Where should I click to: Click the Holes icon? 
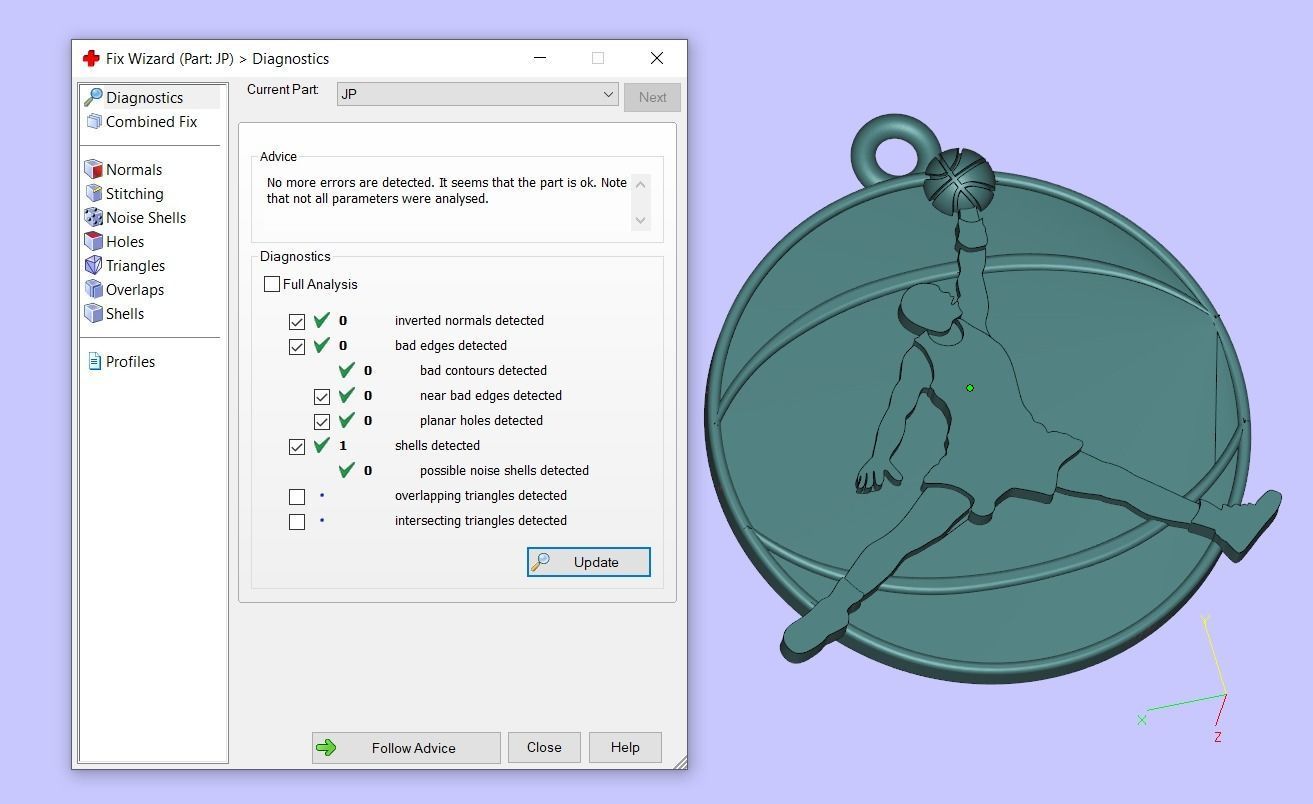click(94, 241)
